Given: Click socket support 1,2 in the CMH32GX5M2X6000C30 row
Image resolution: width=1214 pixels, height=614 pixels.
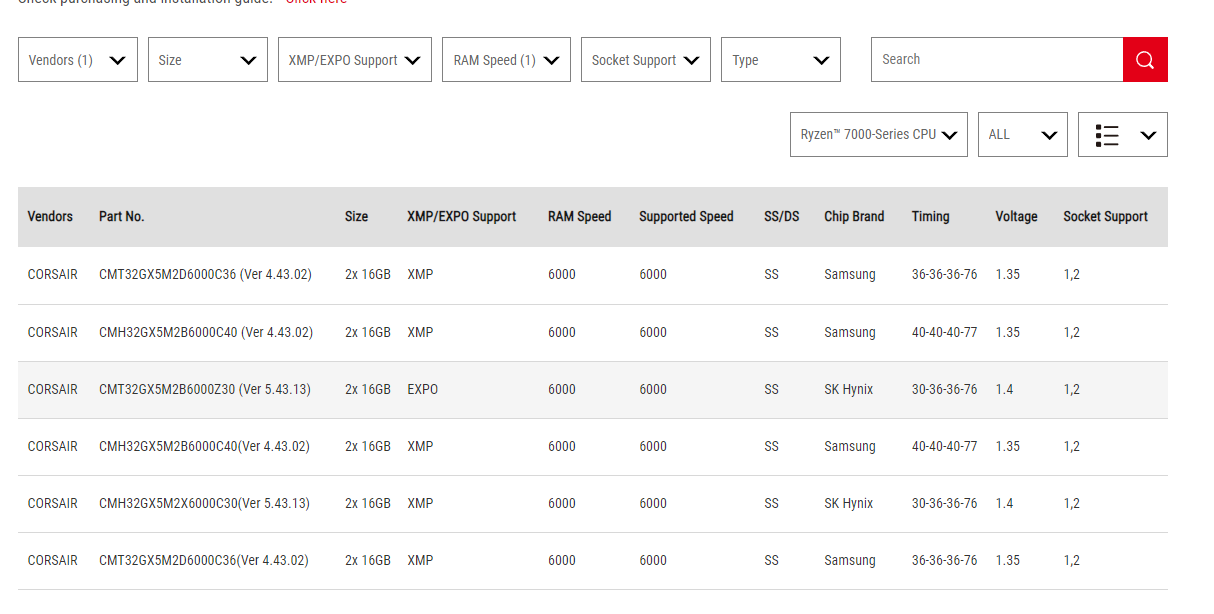Looking at the screenshot, I should (1071, 504).
